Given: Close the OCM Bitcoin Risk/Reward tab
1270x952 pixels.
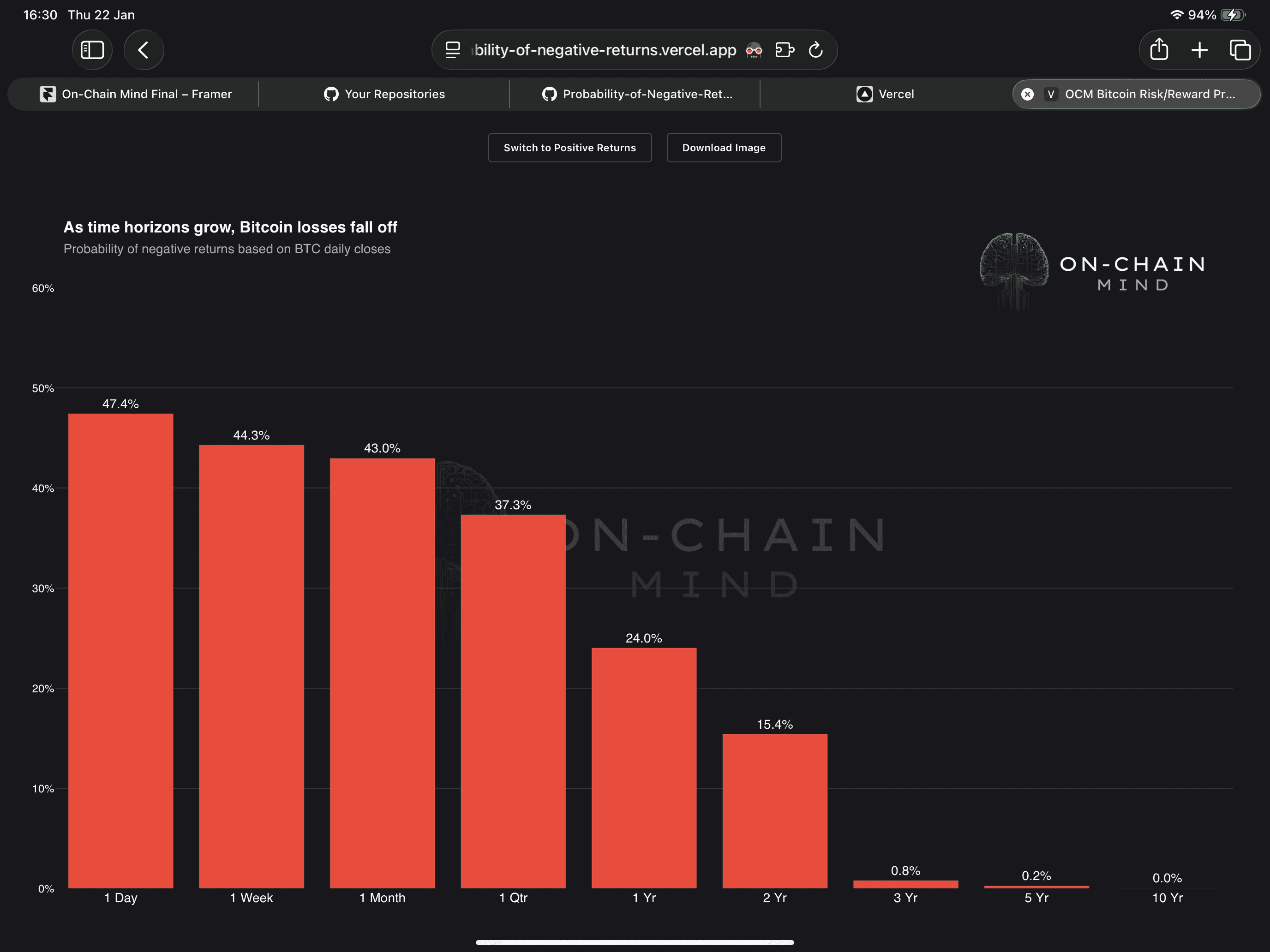Looking at the screenshot, I should 1027,94.
